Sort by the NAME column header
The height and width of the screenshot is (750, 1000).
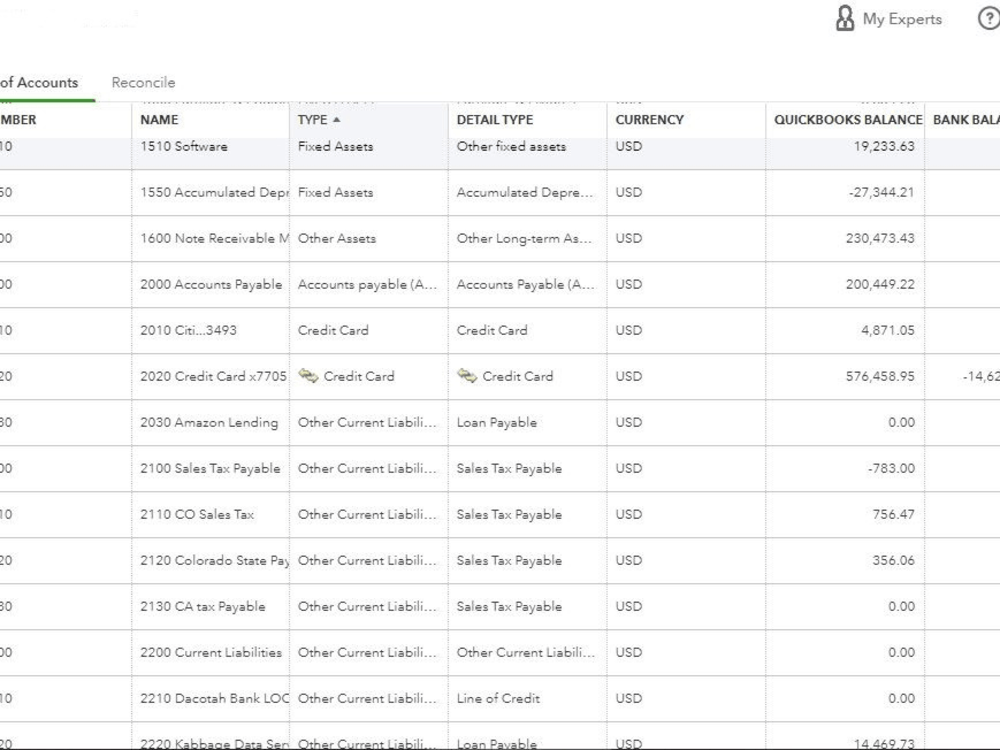tap(159, 119)
